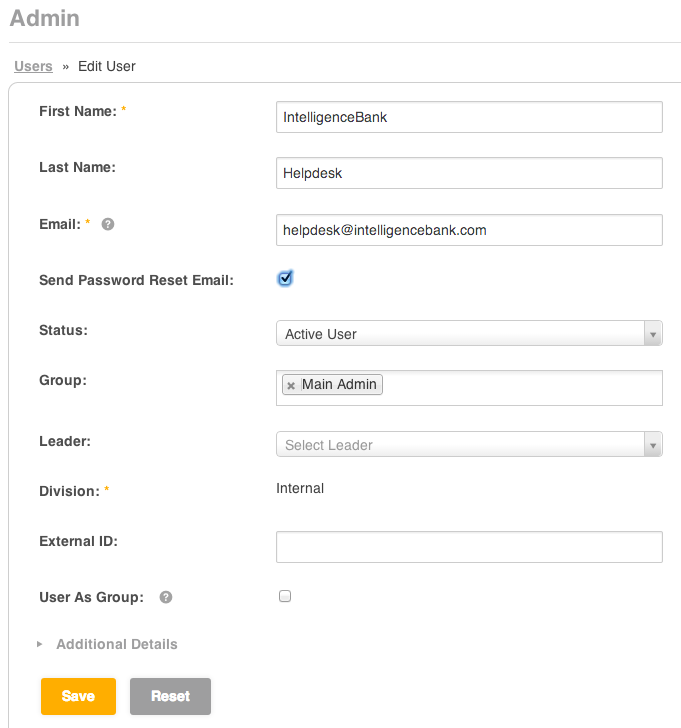This screenshot has width=681, height=728.
Task: Click into the Email address field
Action: [469, 230]
